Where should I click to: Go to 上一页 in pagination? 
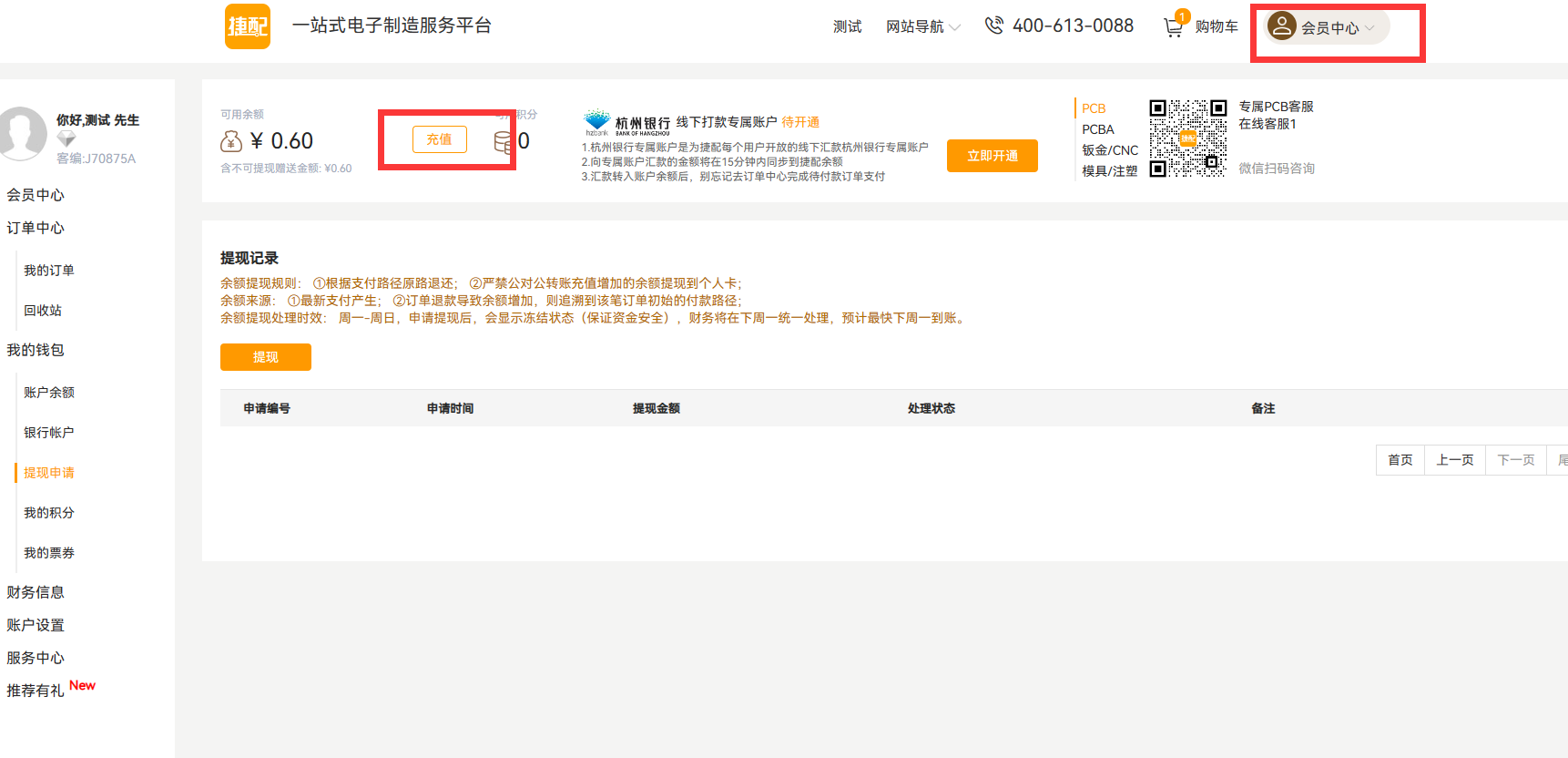pos(1454,460)
